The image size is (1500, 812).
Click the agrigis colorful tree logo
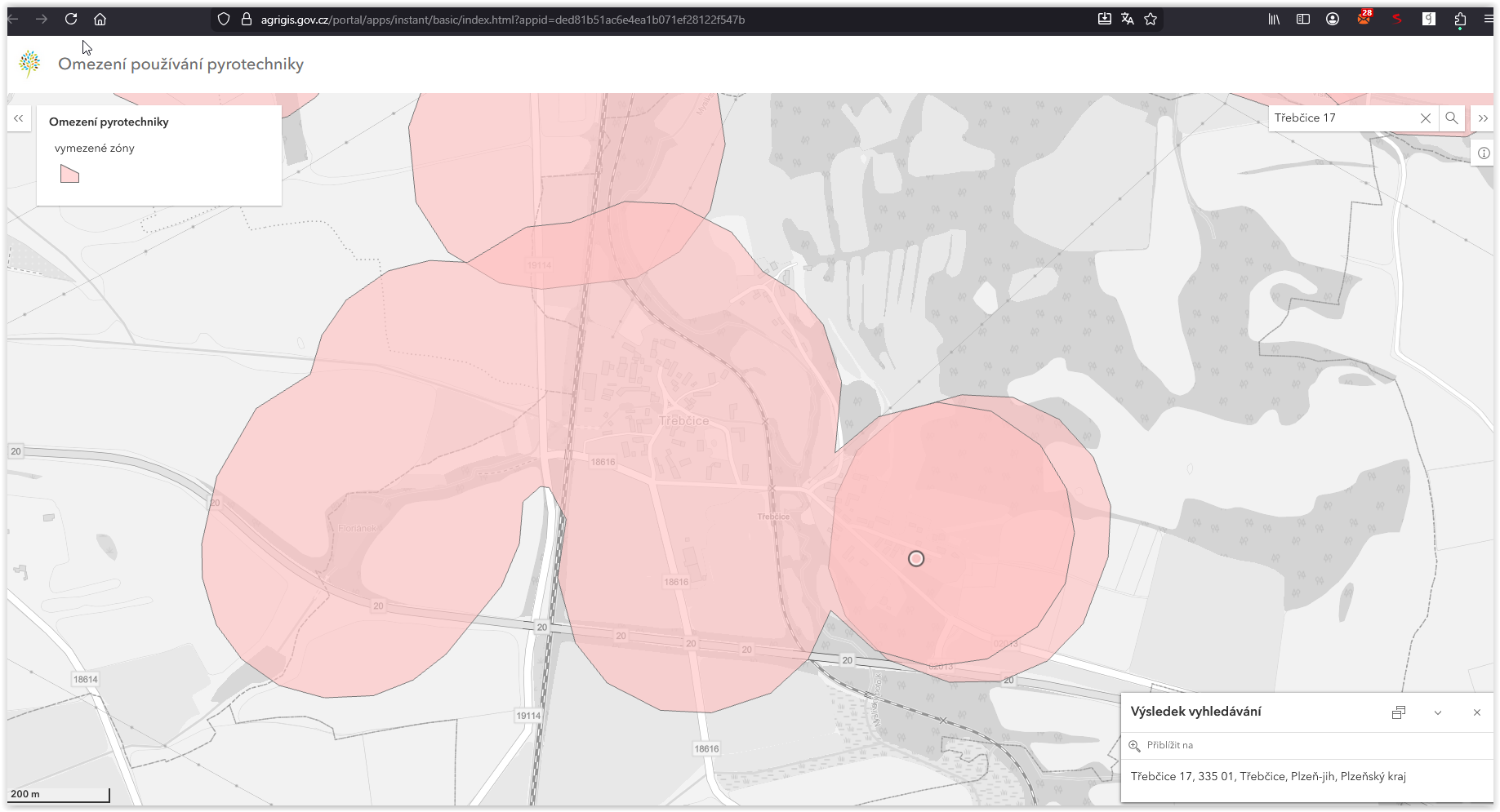coord(30,63)
